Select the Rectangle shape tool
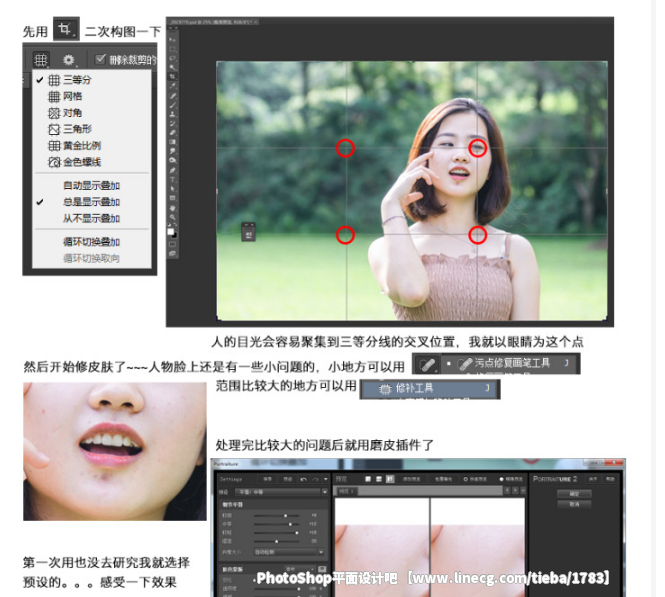This screenshot has height=597, width=665. click(173, 198)
